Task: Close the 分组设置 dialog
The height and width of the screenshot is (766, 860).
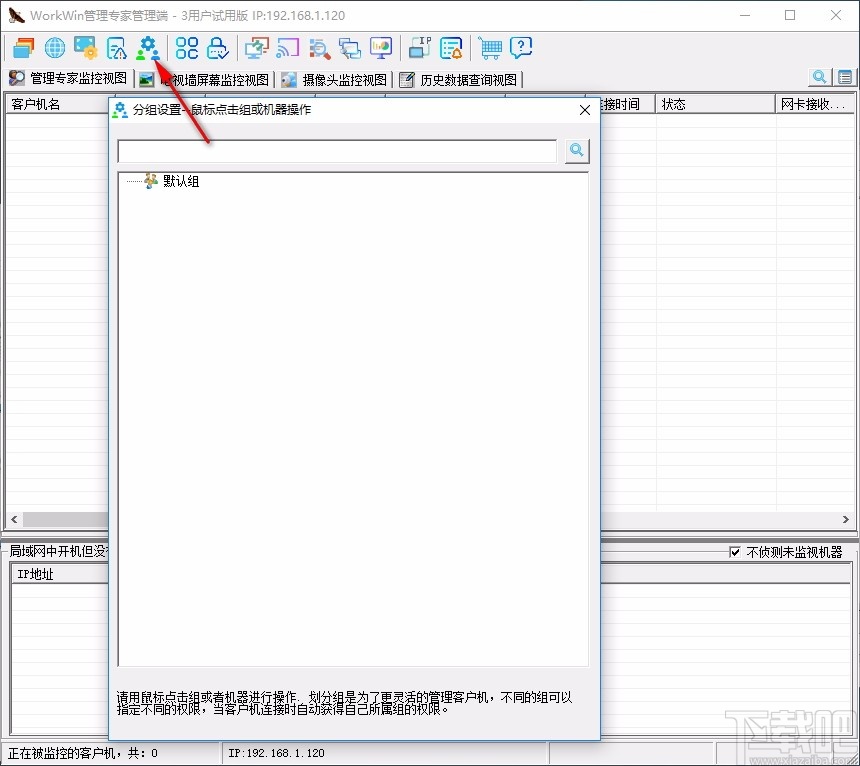Action: click(584, 110)
